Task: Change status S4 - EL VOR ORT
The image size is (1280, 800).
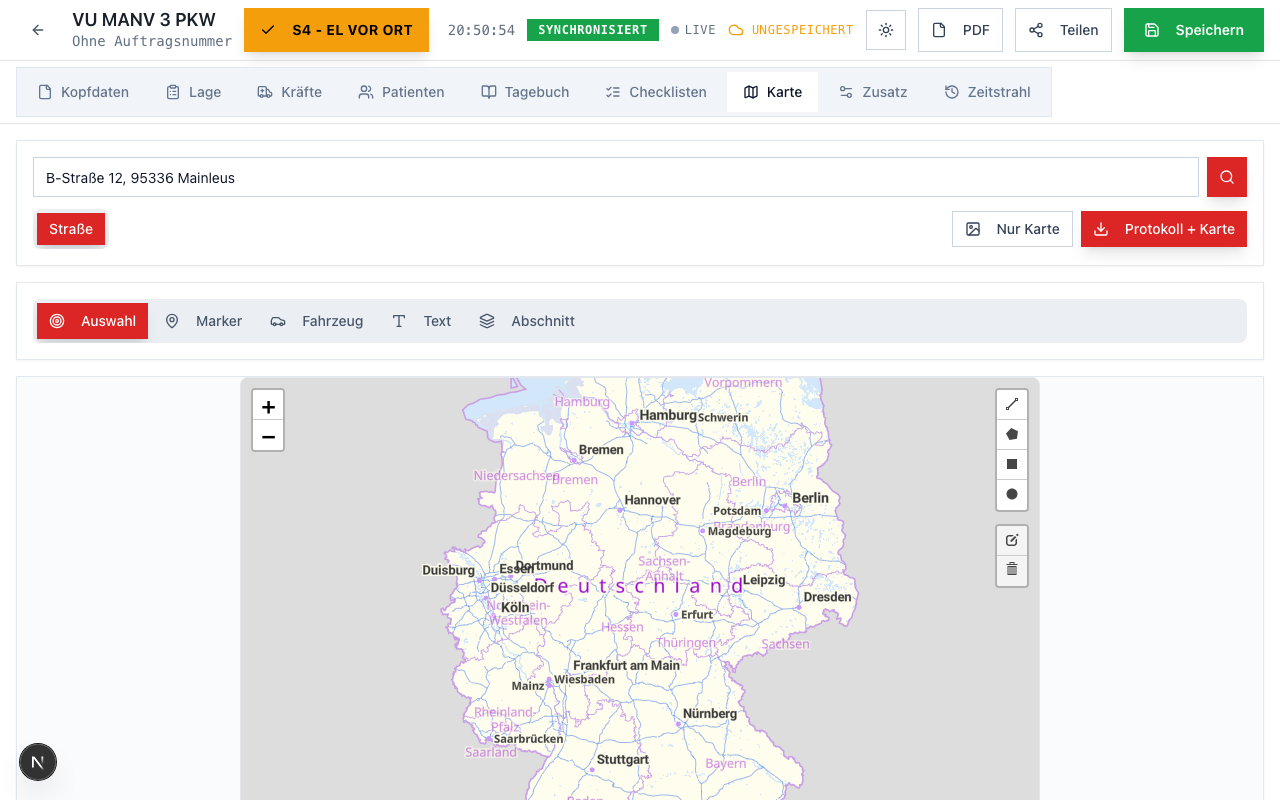Action: point(336,30)
